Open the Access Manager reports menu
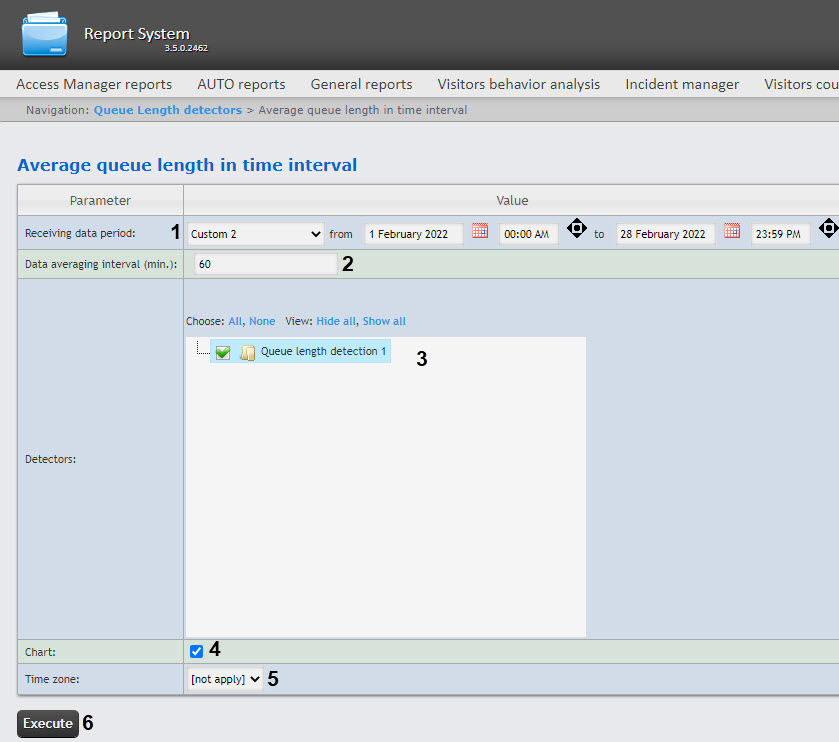839x742 pixels. [94, 84]
